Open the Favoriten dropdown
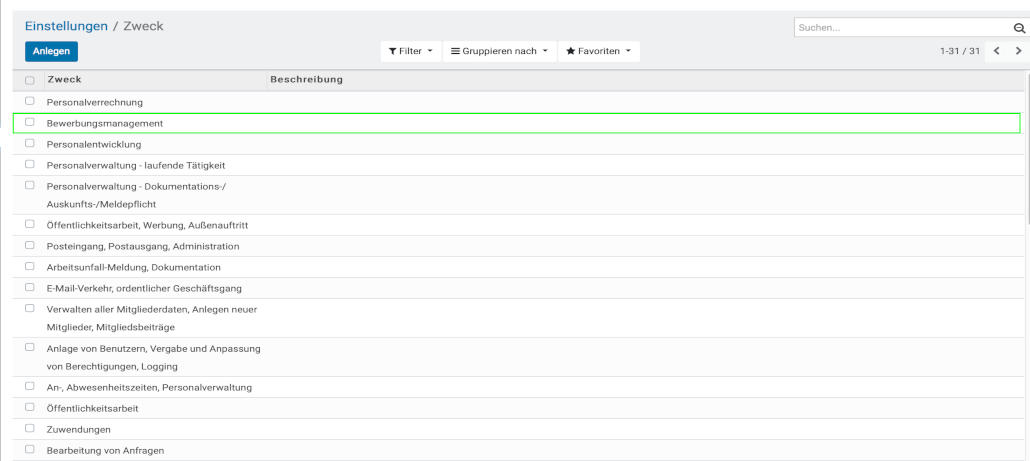 [x=598, y=51]
